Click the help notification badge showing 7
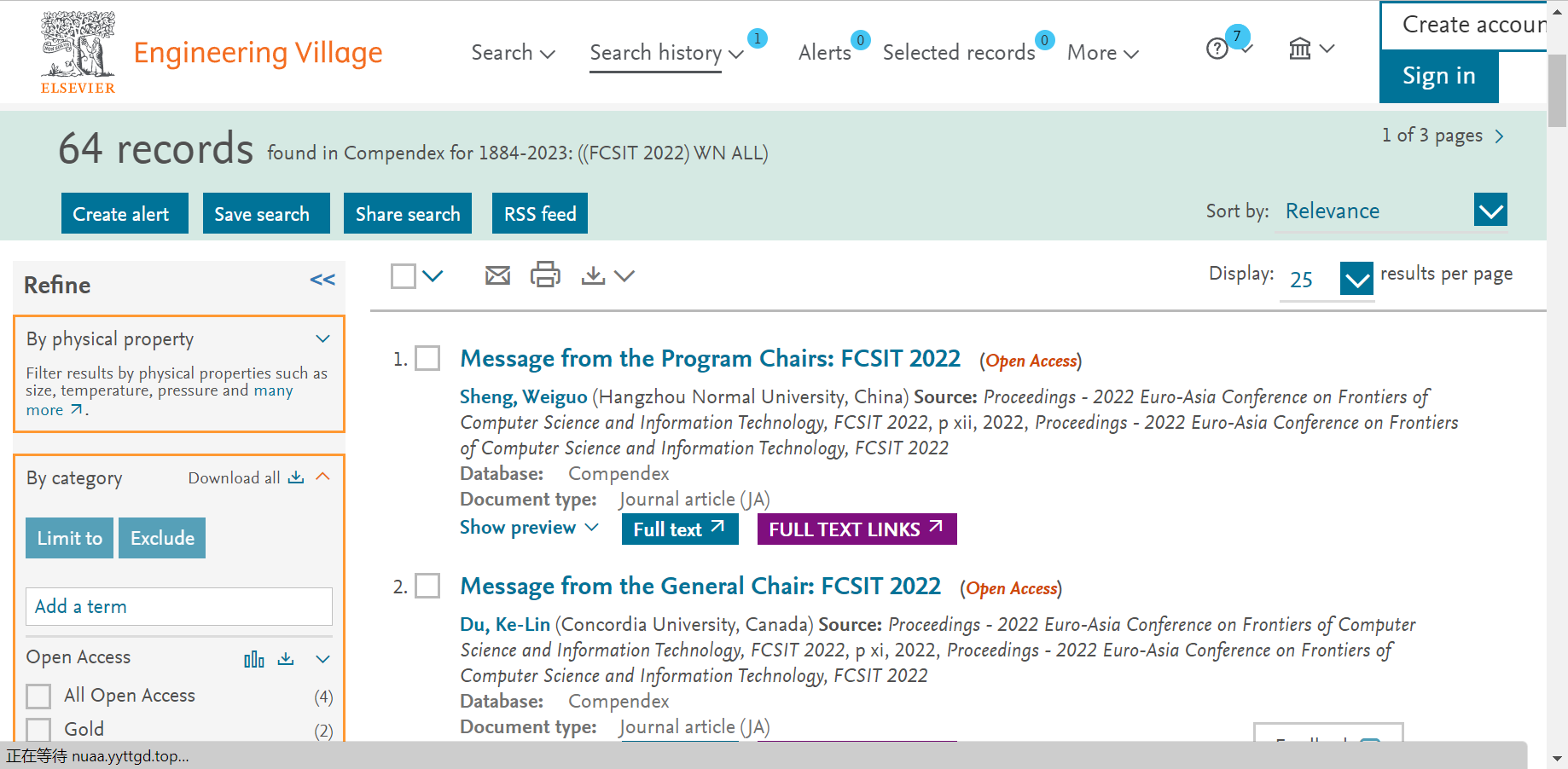Screen dimensions: 1568x769 1237,36
